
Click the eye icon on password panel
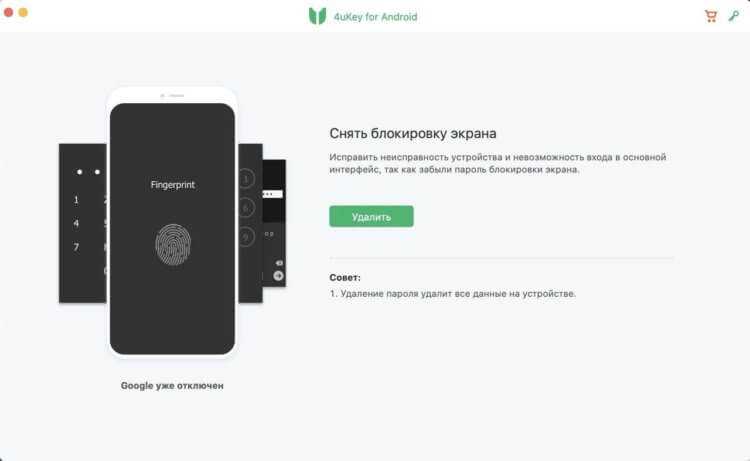279,263
